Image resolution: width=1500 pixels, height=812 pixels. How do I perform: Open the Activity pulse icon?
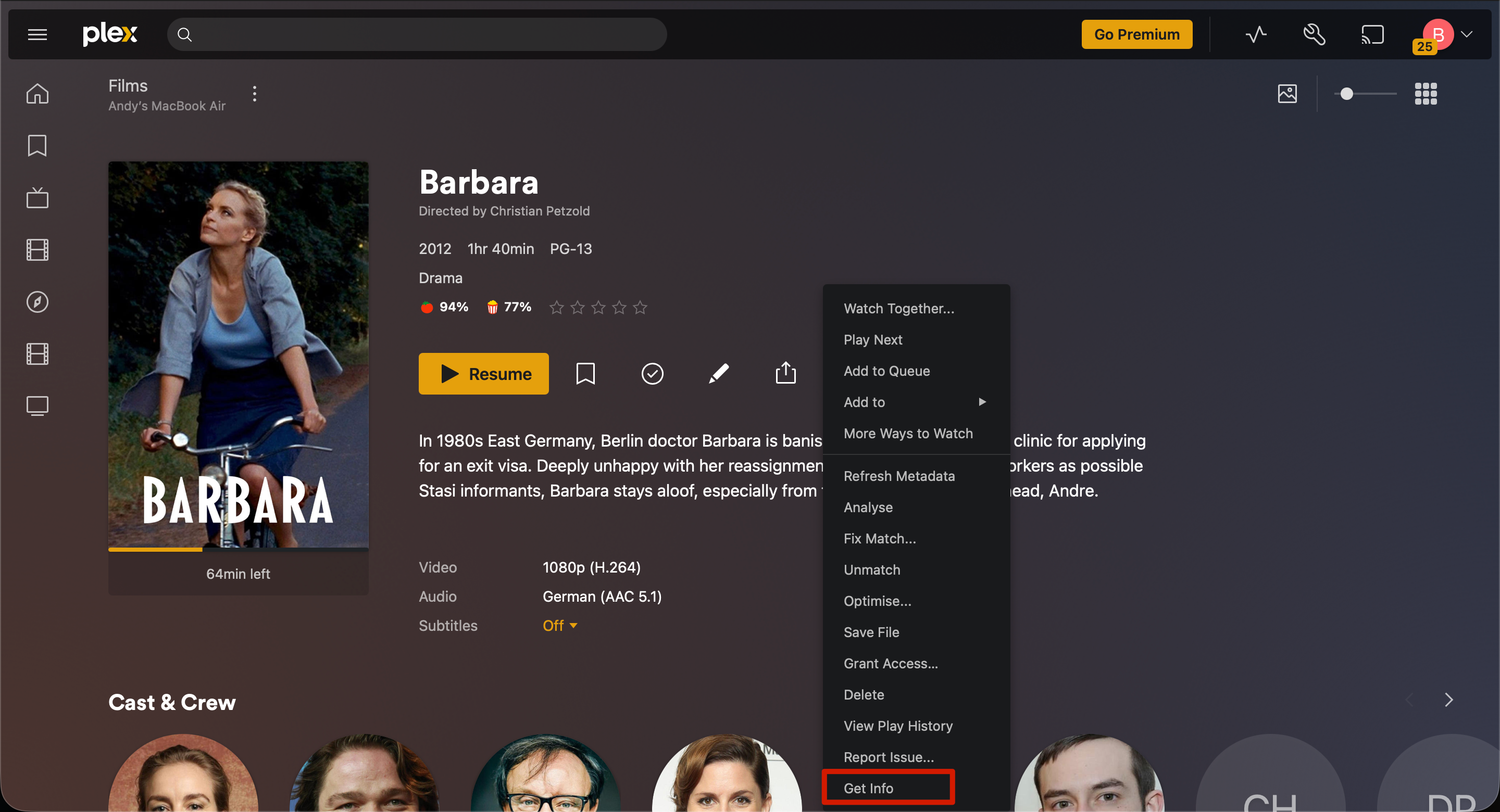[1256, 34]
